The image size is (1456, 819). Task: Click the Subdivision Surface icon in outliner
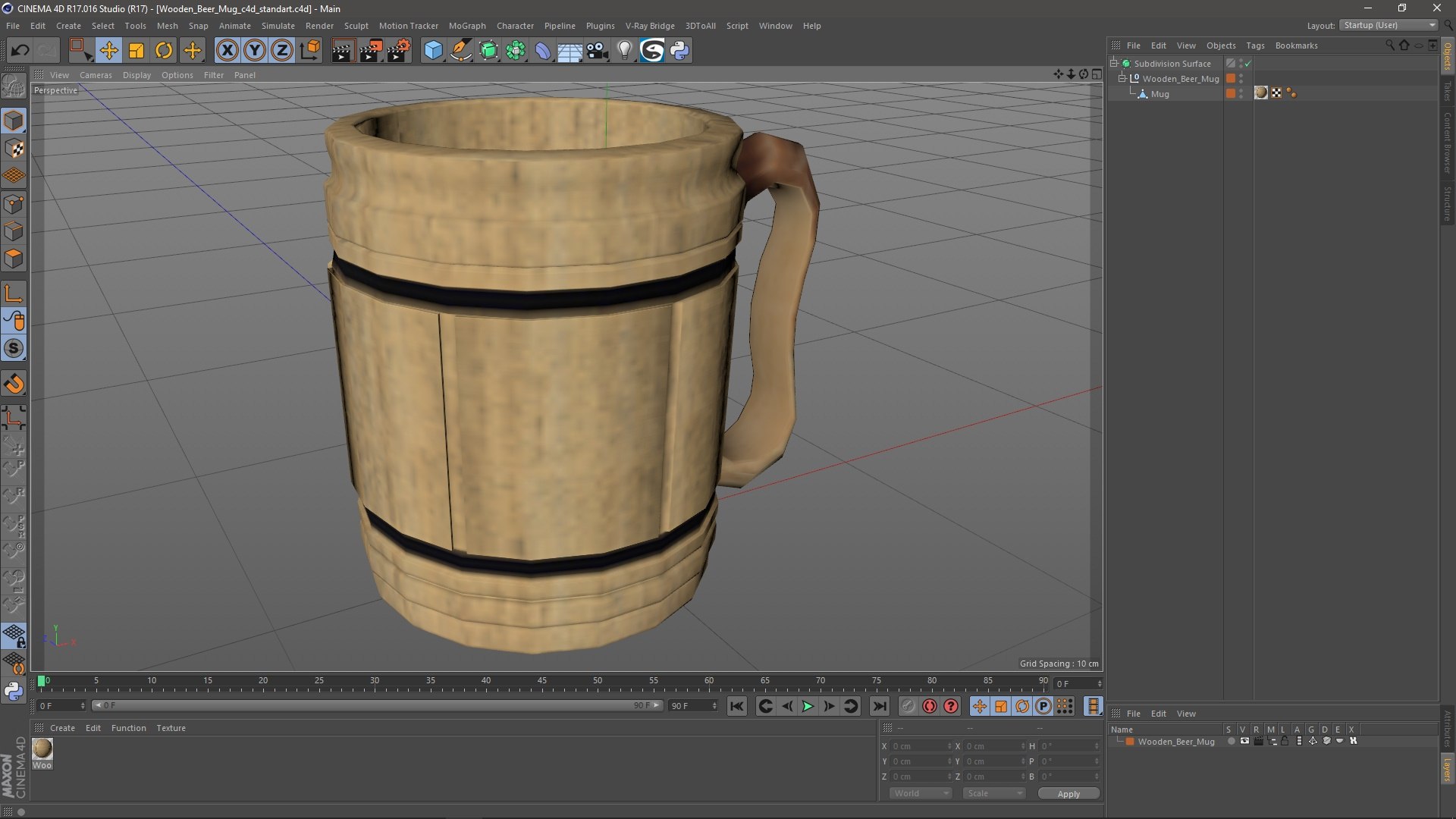1126,63
